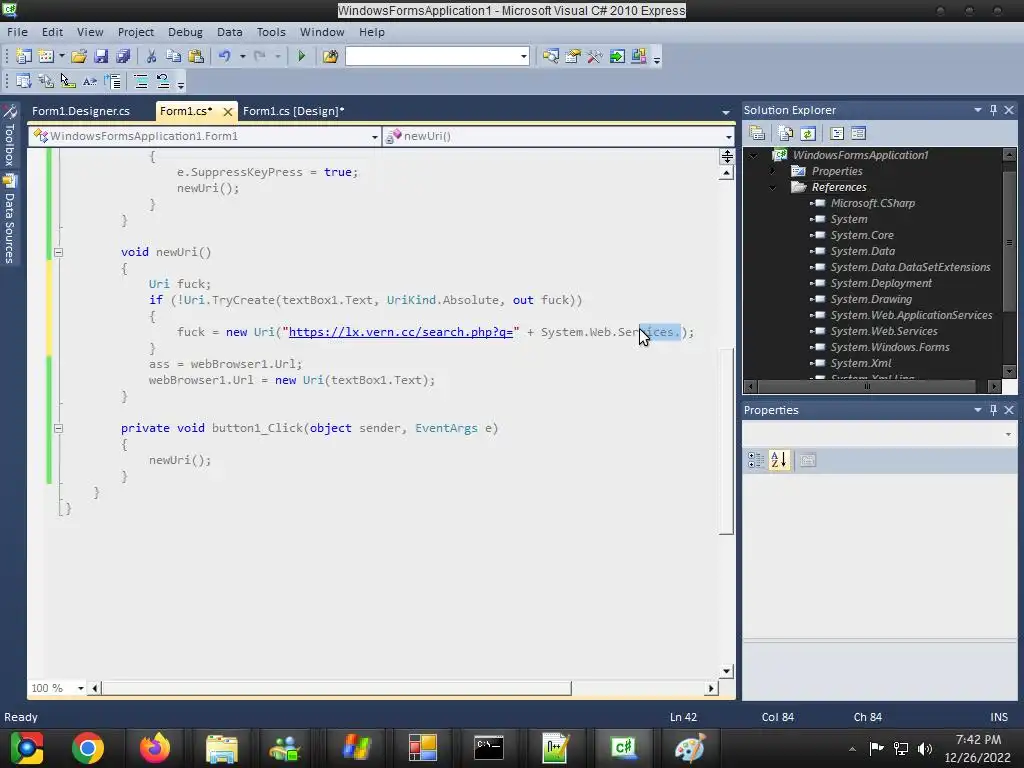Open the Toolbox hammer-and-wrench icon
Screen dimensions: 1024x768
pyautogui.click(x=594, y=56)
